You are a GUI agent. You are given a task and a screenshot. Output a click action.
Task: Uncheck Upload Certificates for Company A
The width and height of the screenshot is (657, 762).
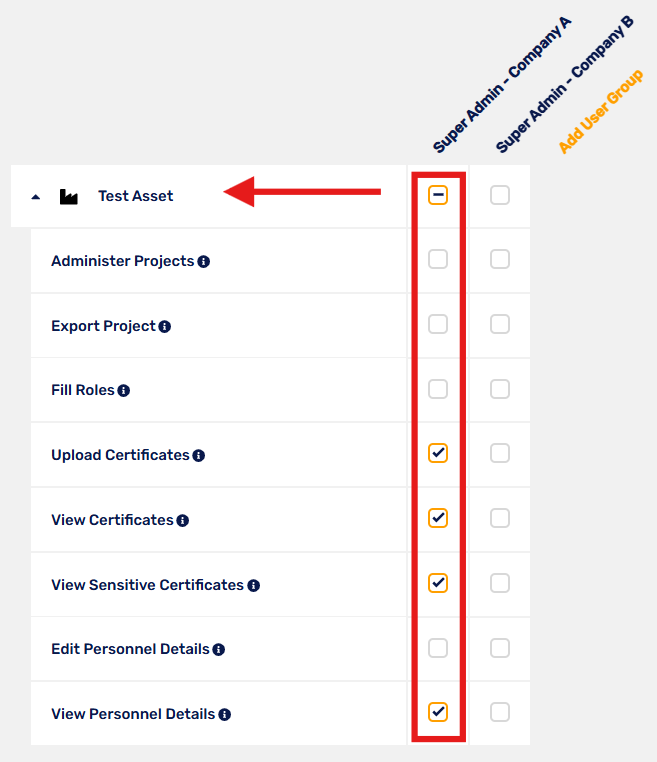tap(438, 453)
